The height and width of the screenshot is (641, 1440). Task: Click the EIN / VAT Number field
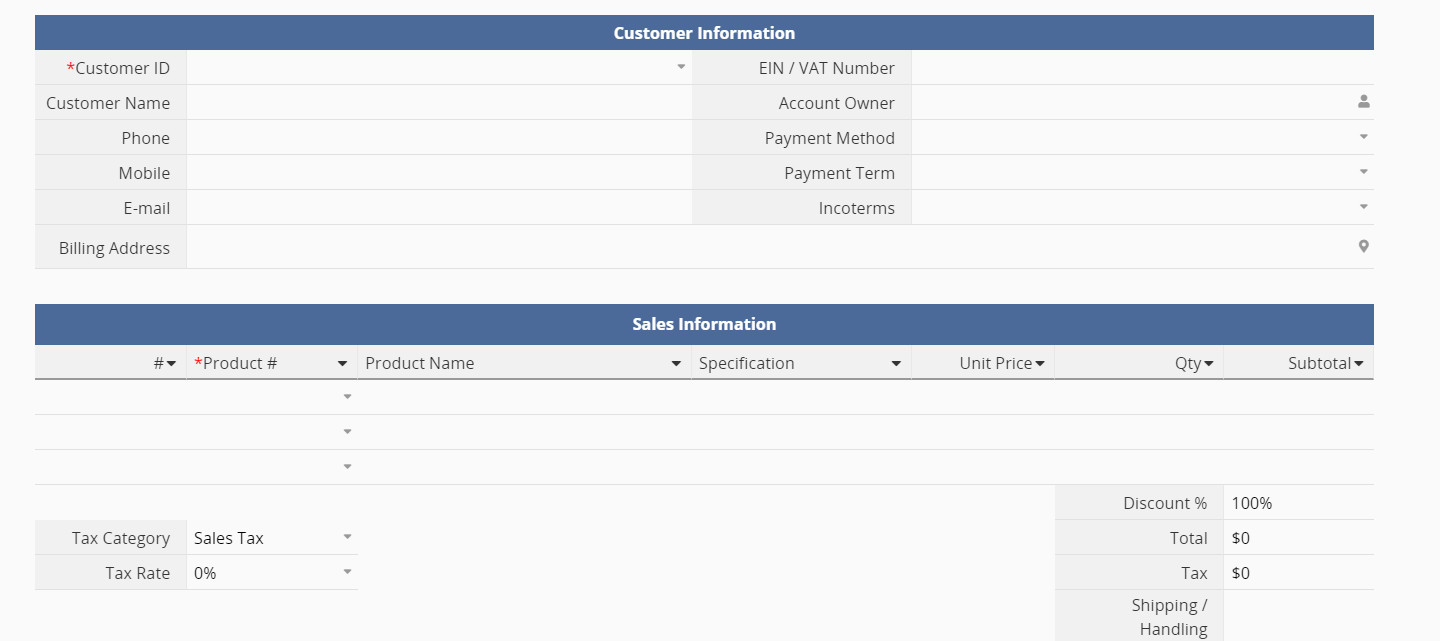pos(1143,67)
